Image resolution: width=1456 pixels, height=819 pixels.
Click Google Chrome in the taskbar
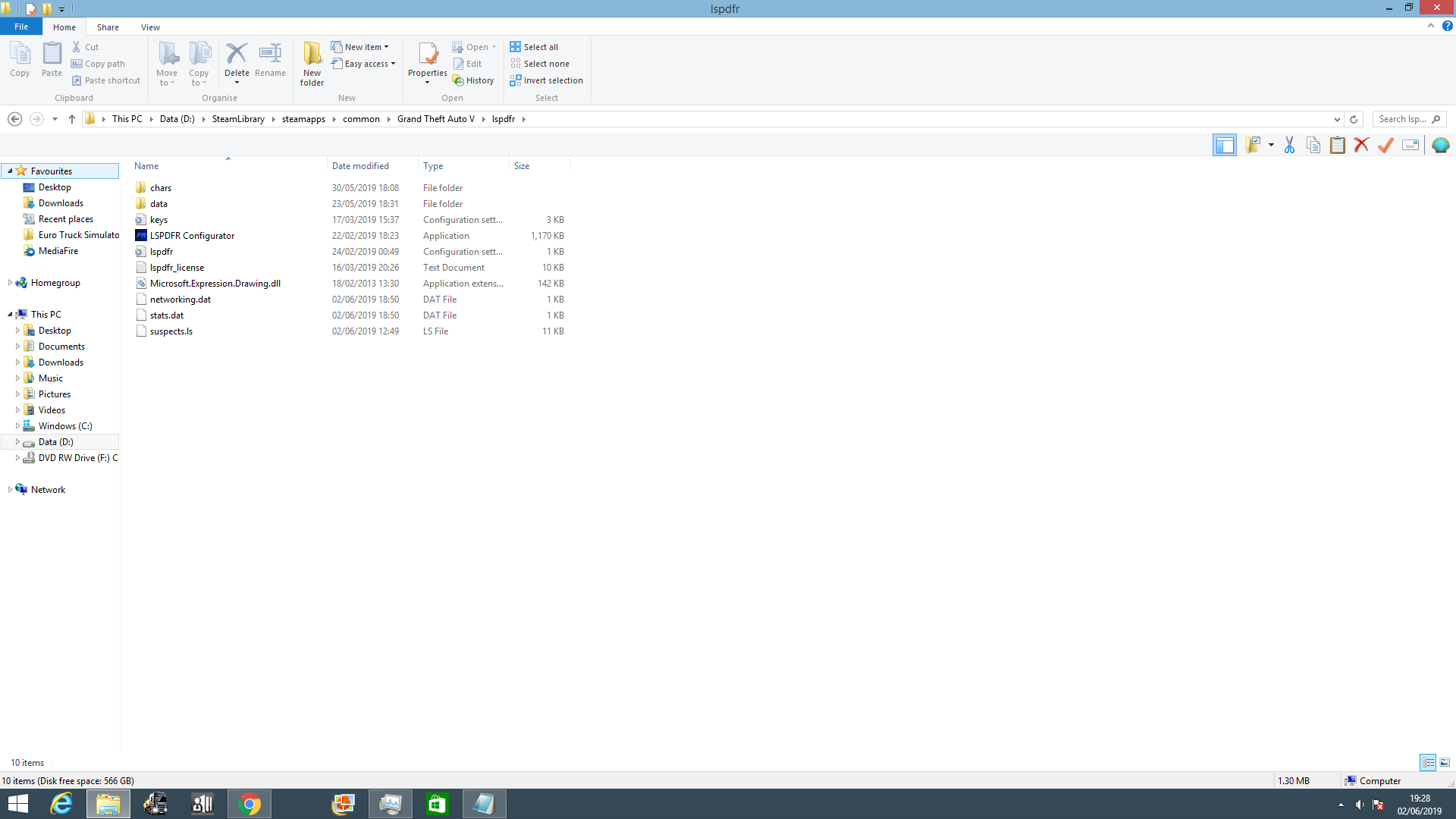[x=249, y=804]
